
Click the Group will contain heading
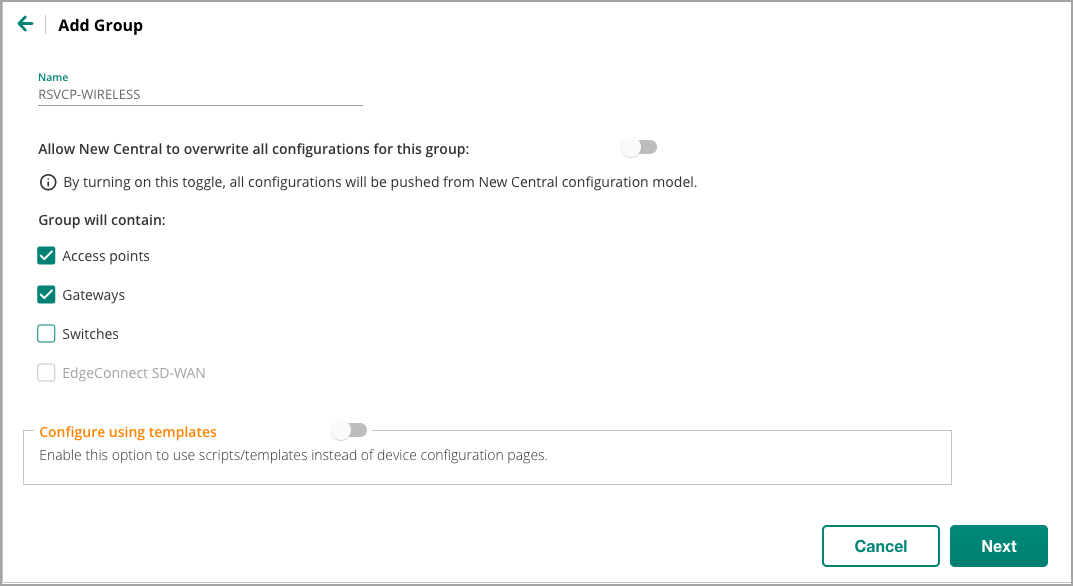102,220
